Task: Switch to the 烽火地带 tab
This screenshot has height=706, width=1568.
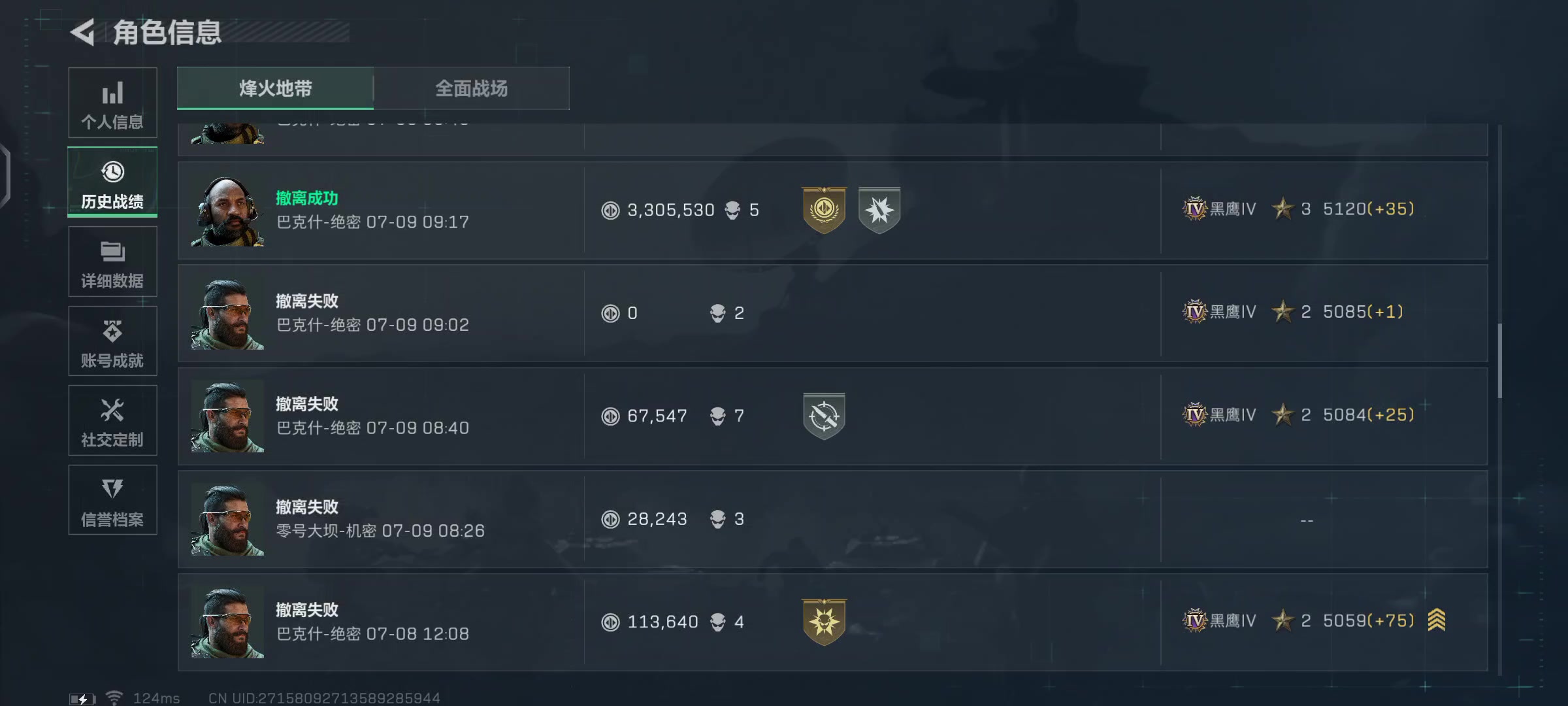Action: pos(275,88)
